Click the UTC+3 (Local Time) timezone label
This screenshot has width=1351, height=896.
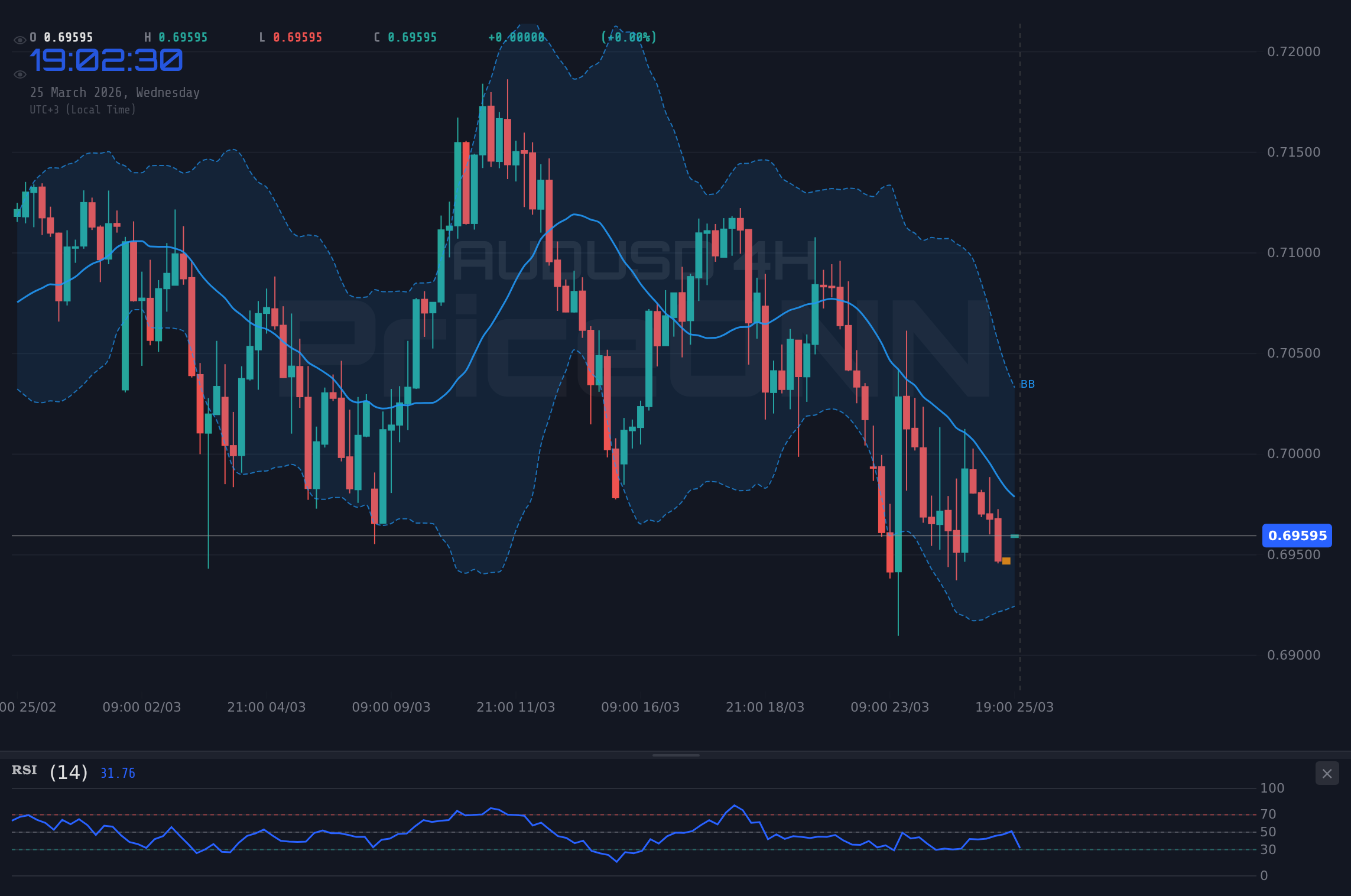[83, 109]
